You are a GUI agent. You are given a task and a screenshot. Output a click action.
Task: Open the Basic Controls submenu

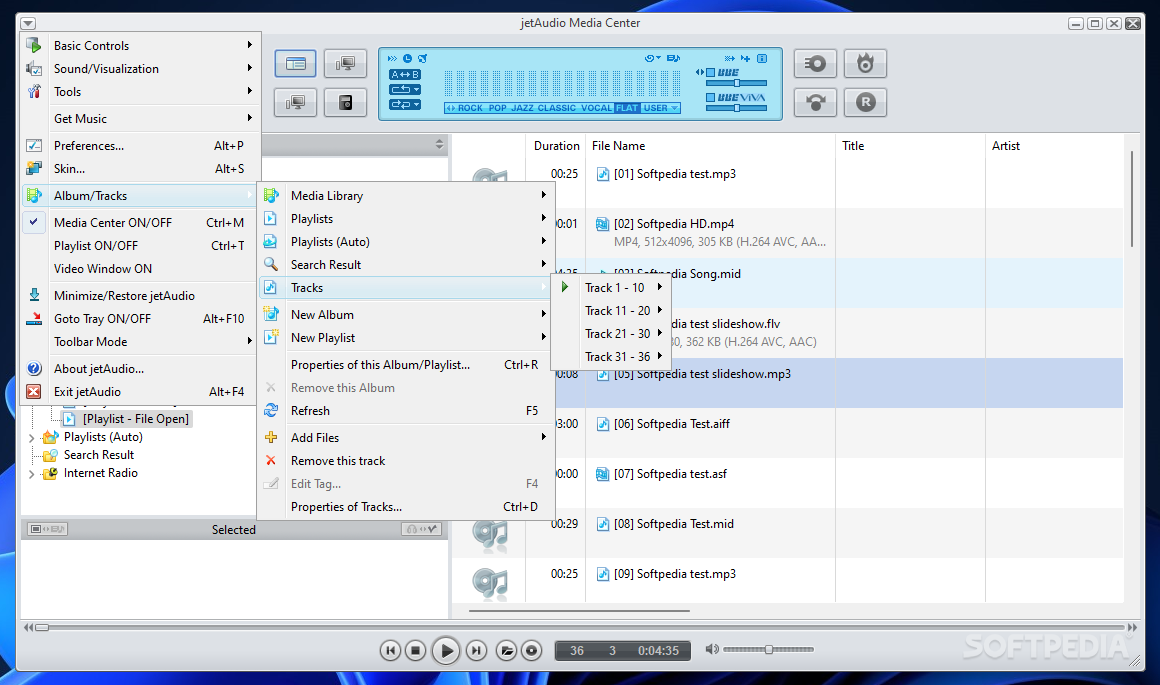click(138, 46)
